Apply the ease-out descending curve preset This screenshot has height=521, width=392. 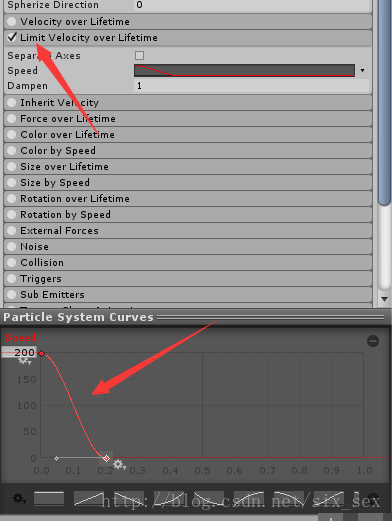[209, 499]
